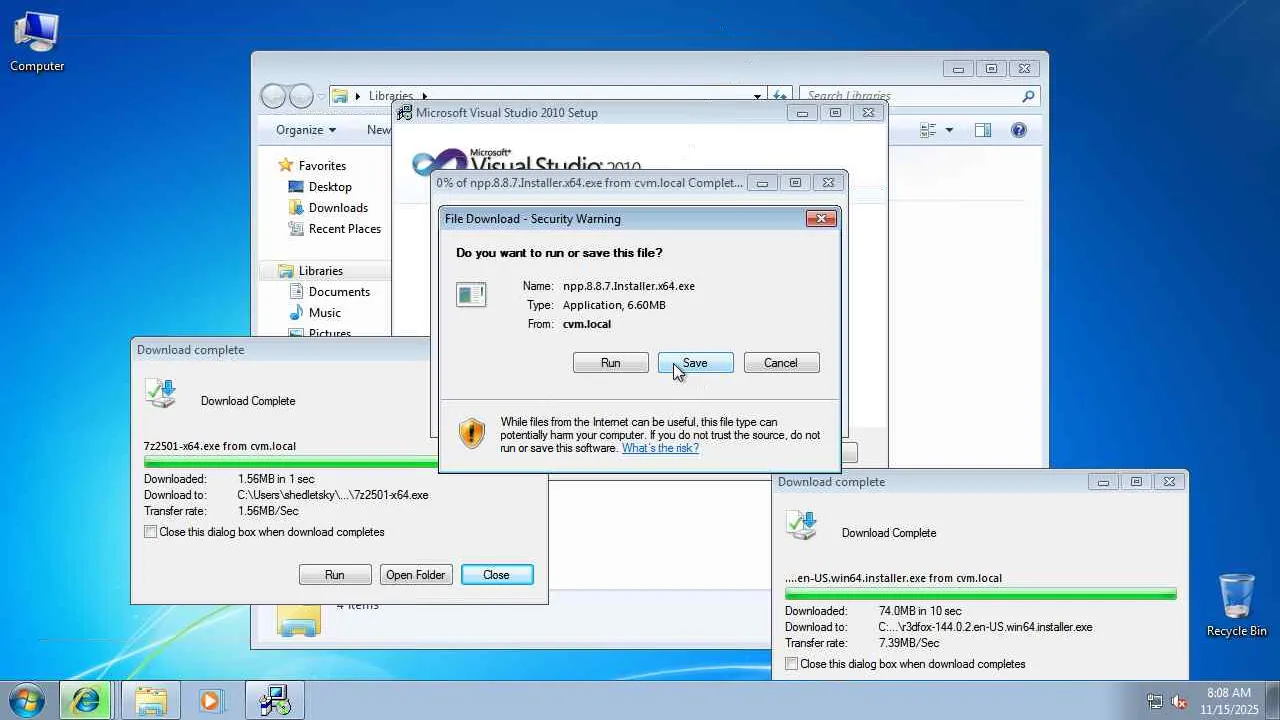Click the Run button in the Security Warning dialog
This screenshot has width=1280, height=720.
coord(611,363)
